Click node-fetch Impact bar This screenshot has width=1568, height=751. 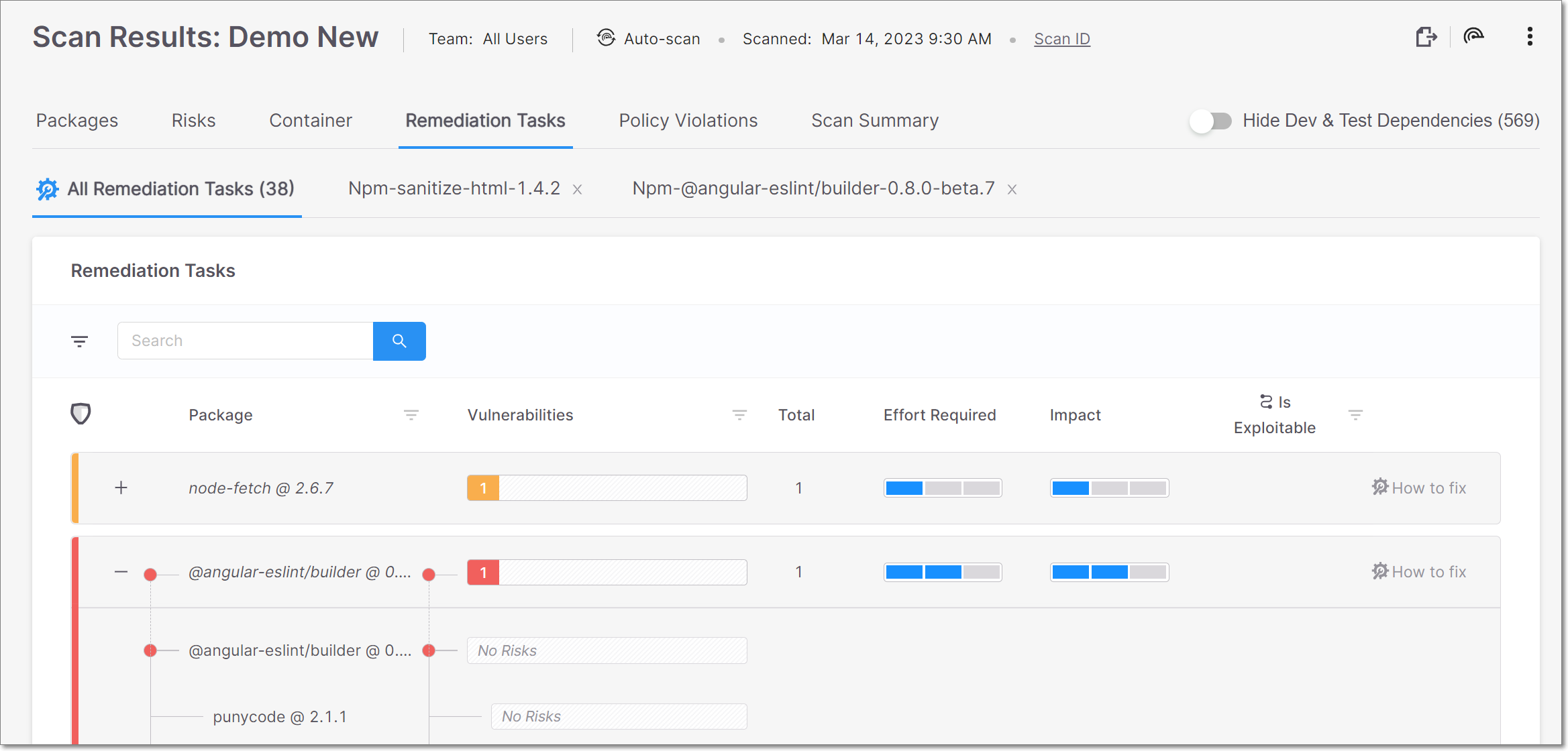point(1109,488)
